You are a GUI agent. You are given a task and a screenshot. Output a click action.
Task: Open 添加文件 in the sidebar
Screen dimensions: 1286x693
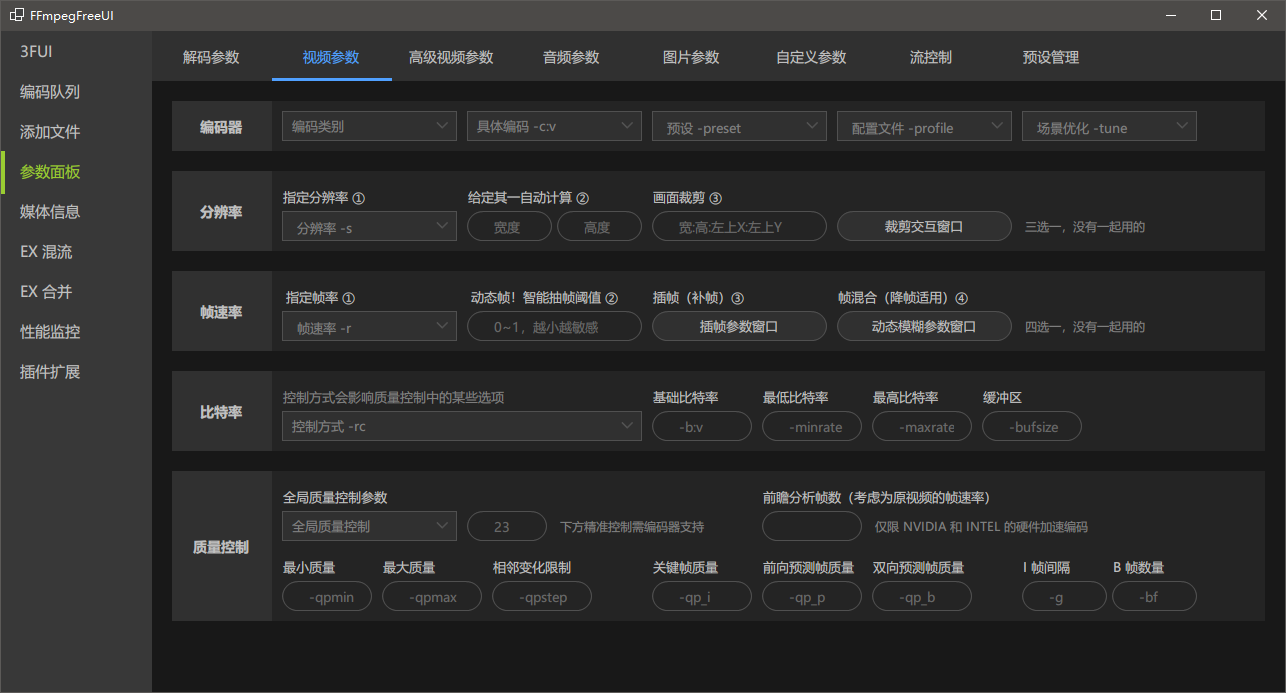click(76, 131)
